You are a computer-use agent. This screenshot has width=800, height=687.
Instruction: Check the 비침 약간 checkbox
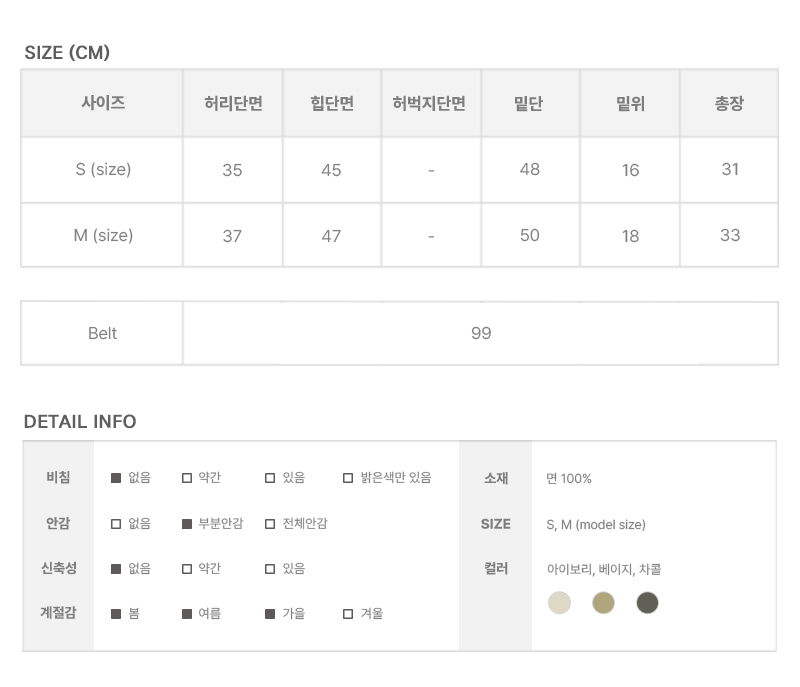pyautogui.click(x=187, y=478)
